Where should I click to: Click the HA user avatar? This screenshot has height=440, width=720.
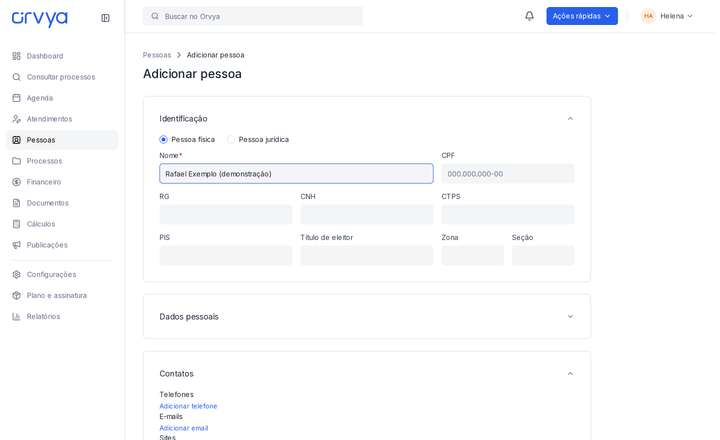tap(648, 16)
